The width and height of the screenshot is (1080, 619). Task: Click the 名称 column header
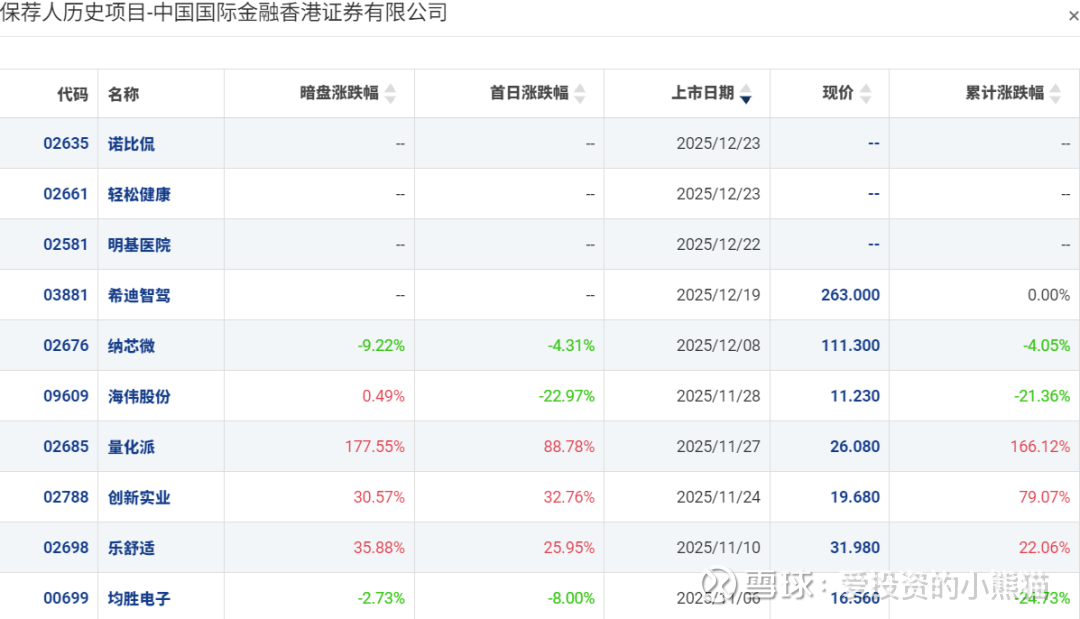(x=123, y=94)
